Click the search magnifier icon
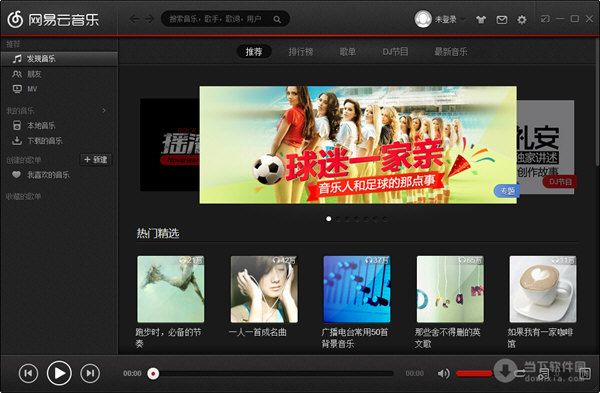The image size is (600, 393). point(277,19)
